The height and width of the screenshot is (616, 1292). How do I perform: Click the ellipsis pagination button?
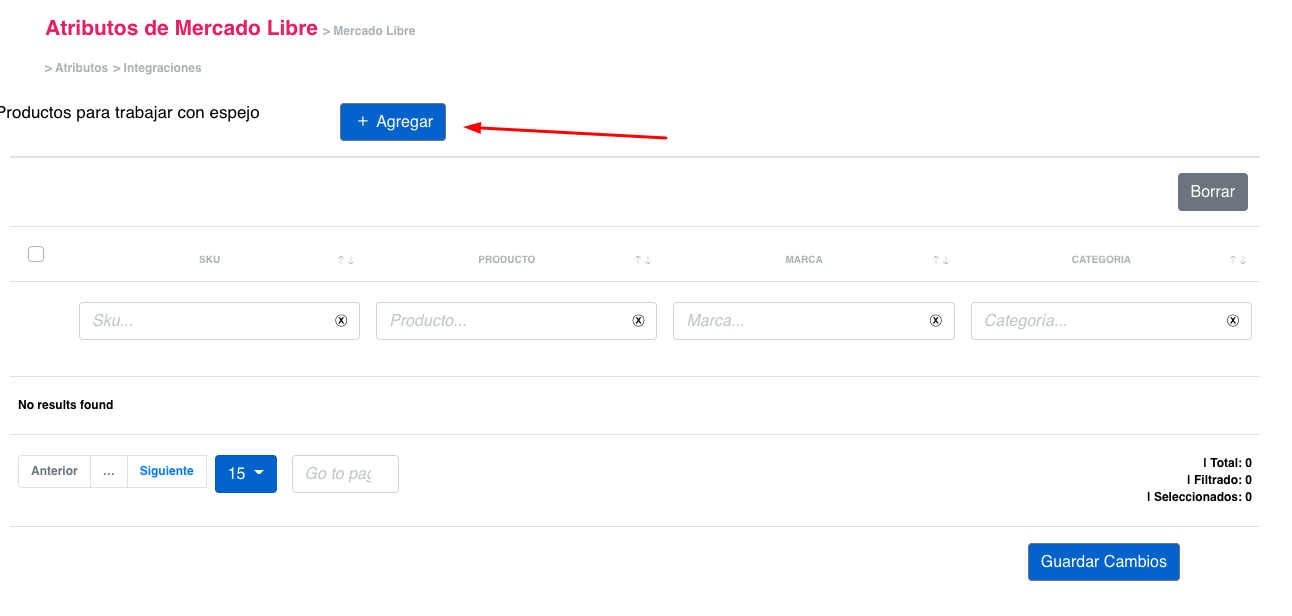coord(109,471)
